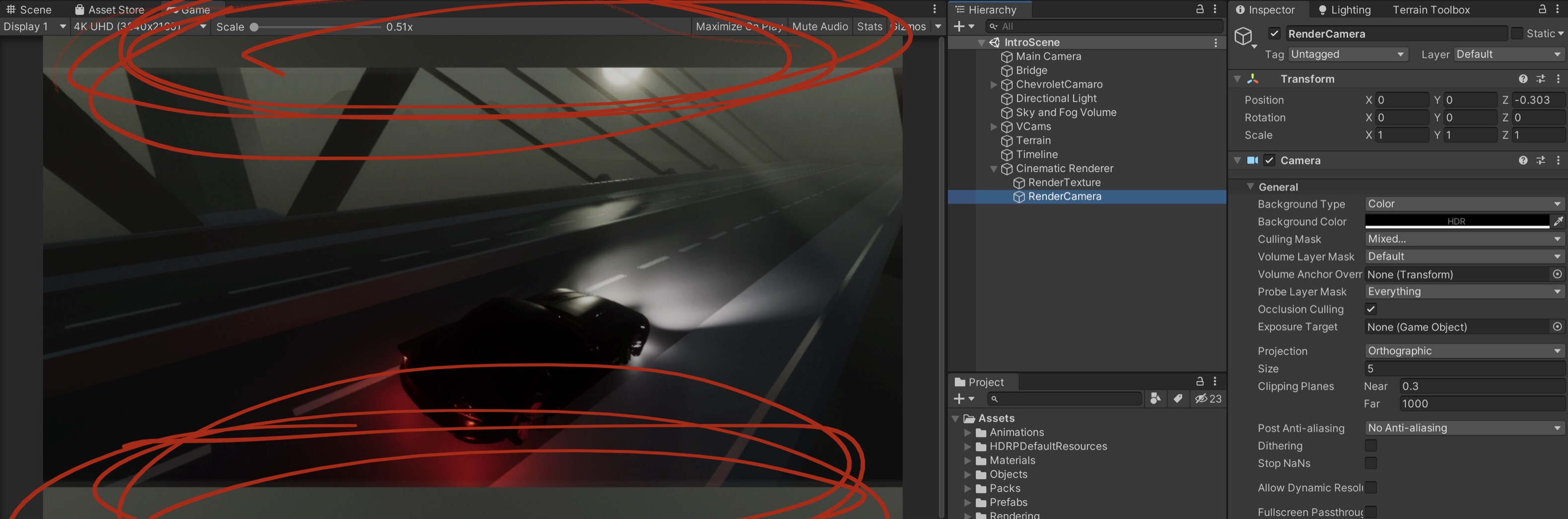
Task: Open the Static dropdown arrow
Action: pyautogui.click(x=1561, y=34)
